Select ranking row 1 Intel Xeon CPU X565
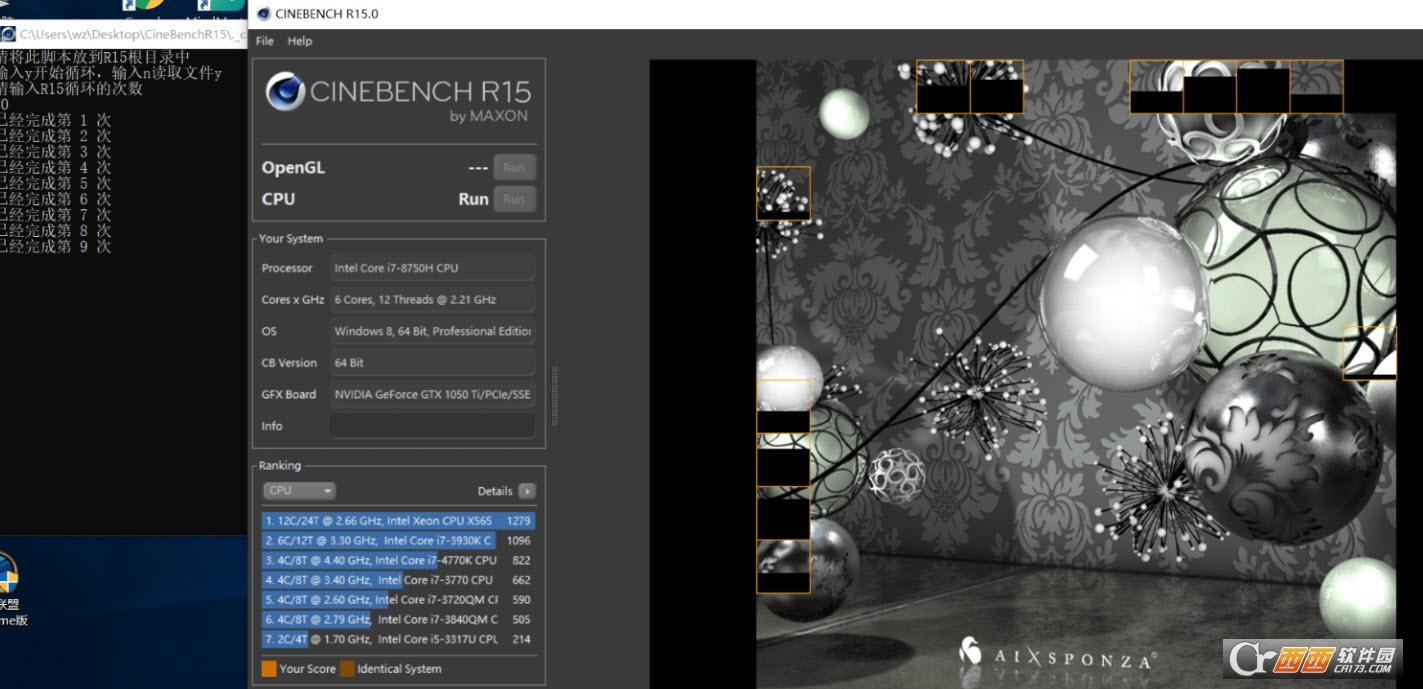1423x689 pixels. click(x=398, y=521)
